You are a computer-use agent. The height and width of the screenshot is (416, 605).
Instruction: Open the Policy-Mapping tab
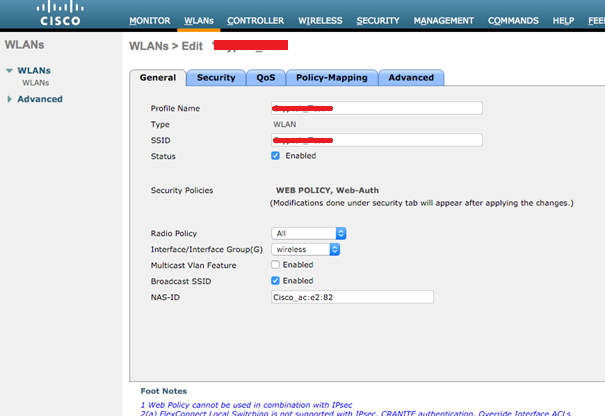332,78
